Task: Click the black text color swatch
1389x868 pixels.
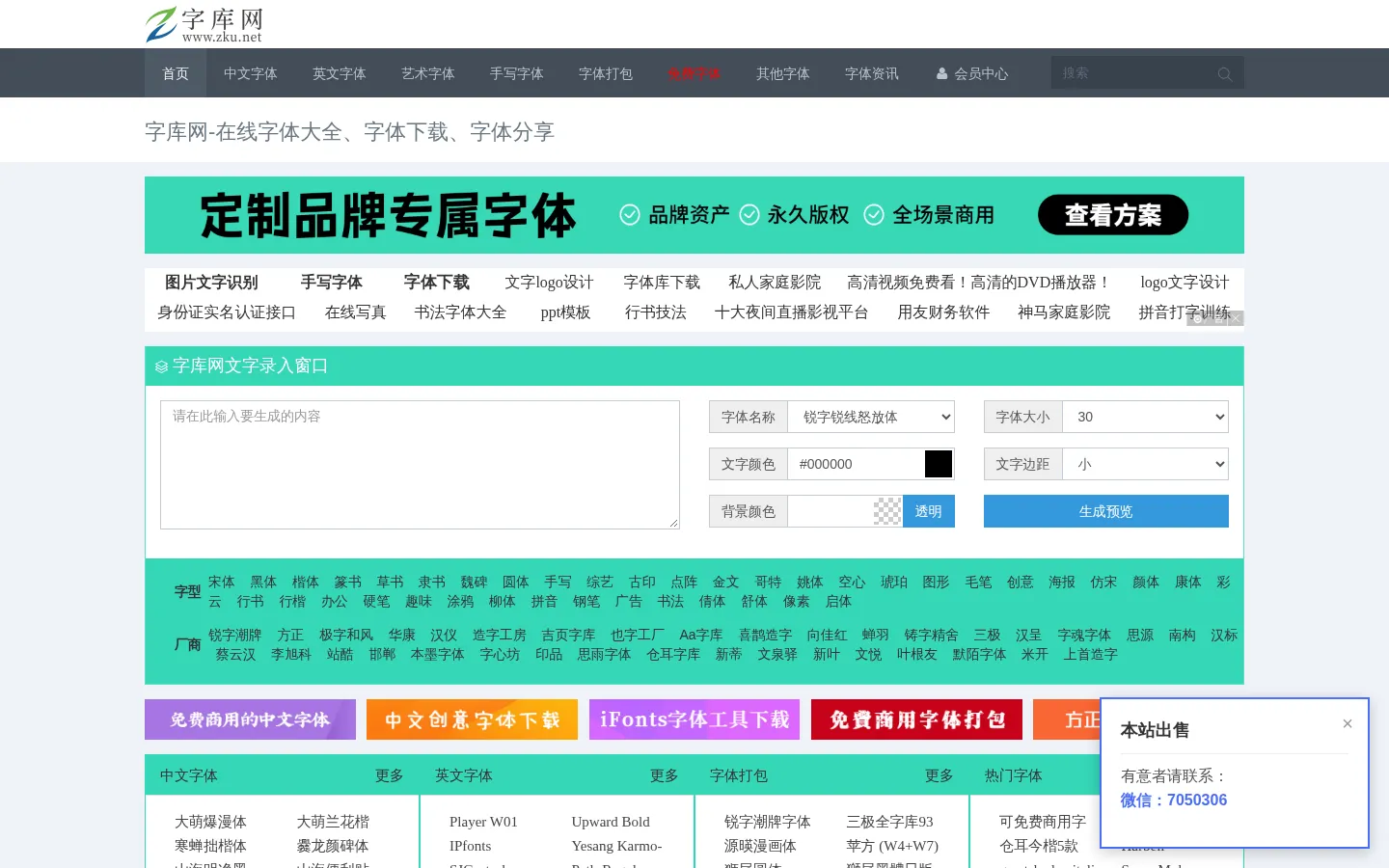Action: click(x=939, y=464)
